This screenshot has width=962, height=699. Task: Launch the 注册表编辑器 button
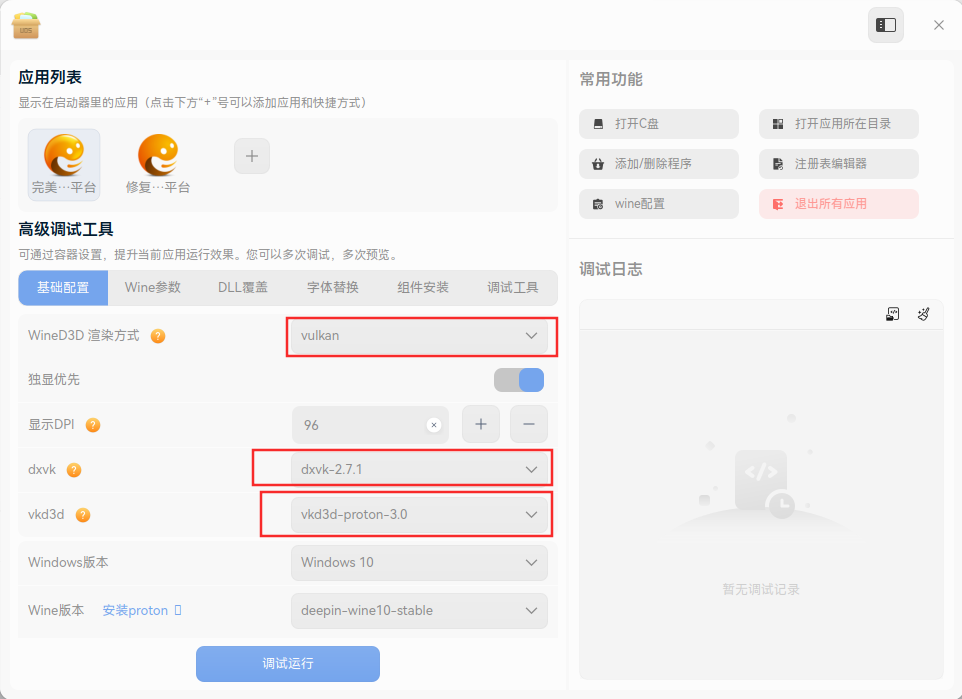click(839, 164)
